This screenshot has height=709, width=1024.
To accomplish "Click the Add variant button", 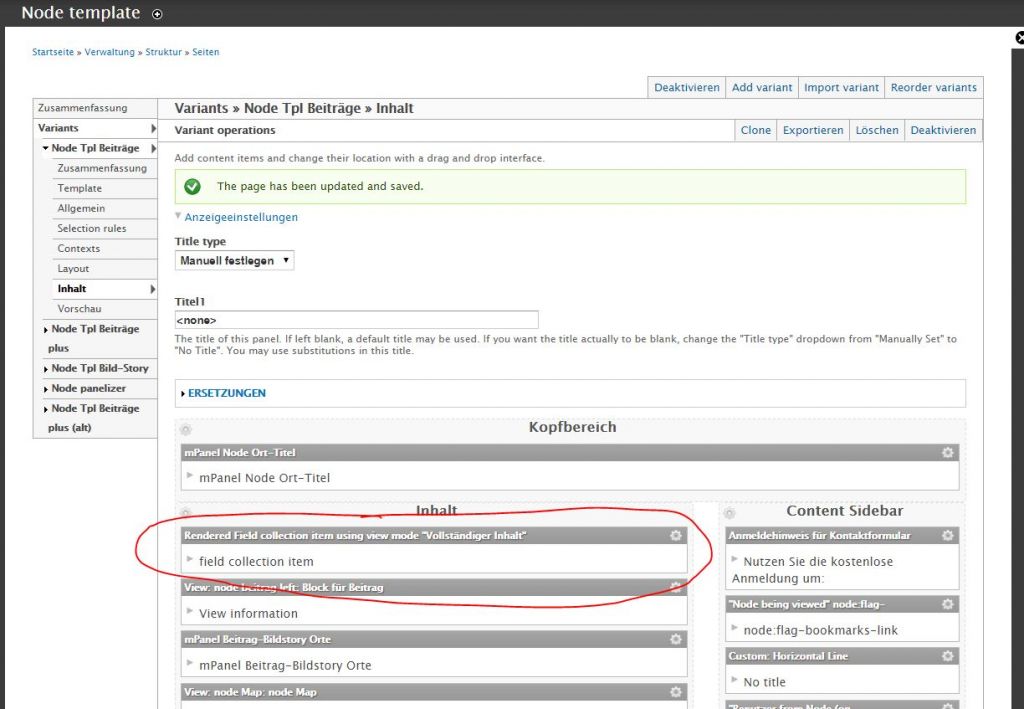I will 762,88.
